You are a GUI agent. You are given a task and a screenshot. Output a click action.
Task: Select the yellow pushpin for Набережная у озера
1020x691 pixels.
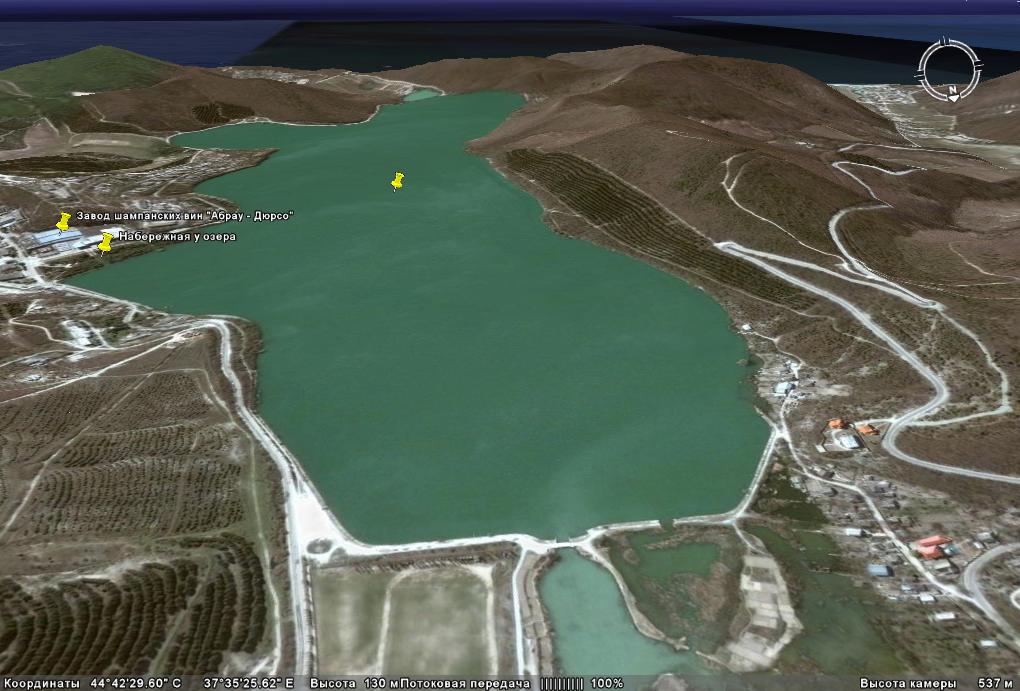[x=105, y=242]
